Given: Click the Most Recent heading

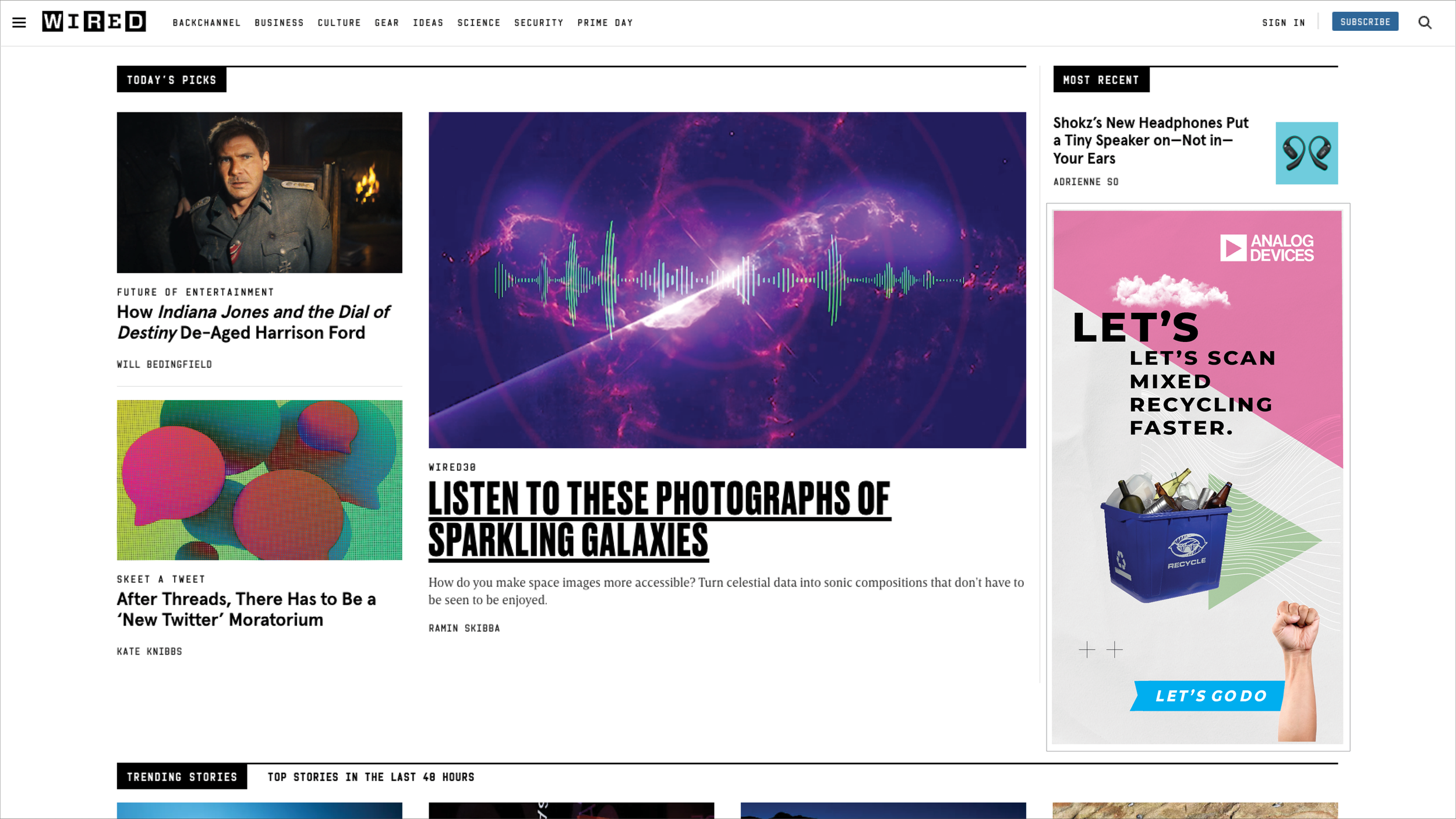Looking at the screenshot, I should click(1101, 80).
